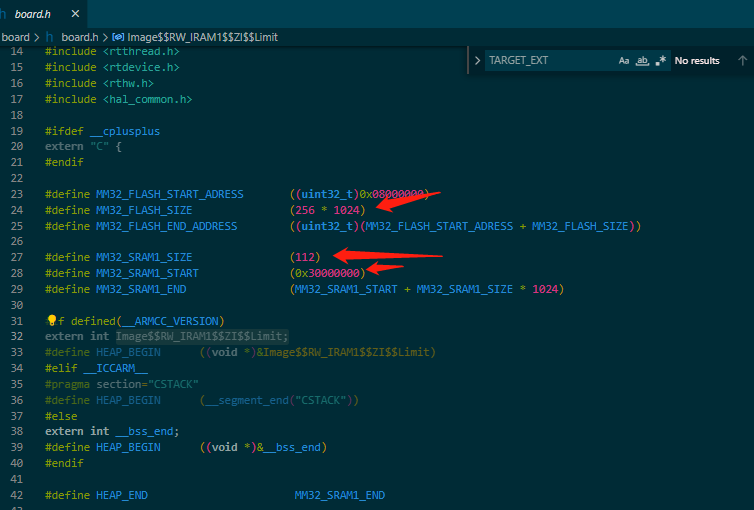This screenshot has height=510, width=754.
Task: Click MM32_SRAM1_END value on line 42
Action: coord(339,495)
